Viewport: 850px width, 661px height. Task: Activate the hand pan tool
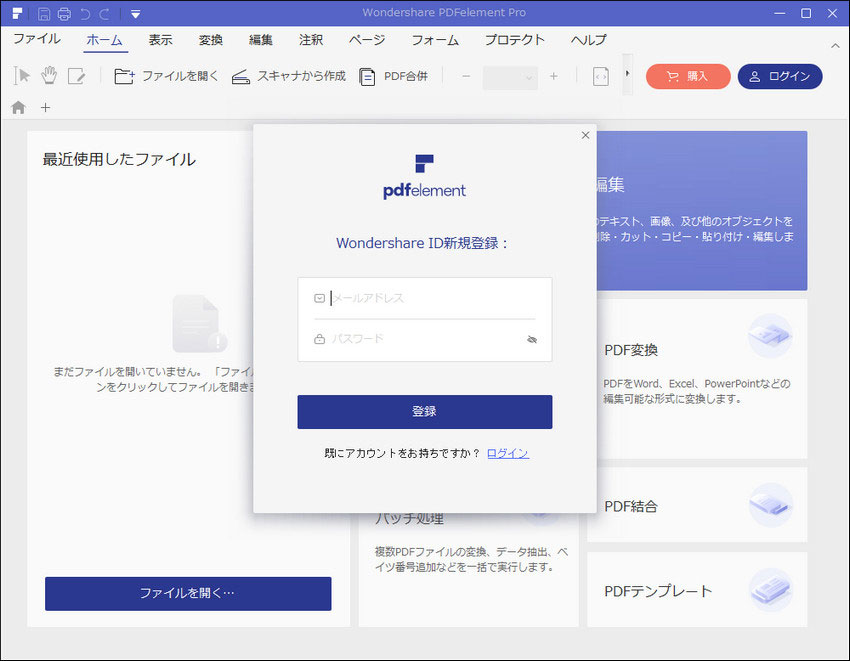click(49, 76)
